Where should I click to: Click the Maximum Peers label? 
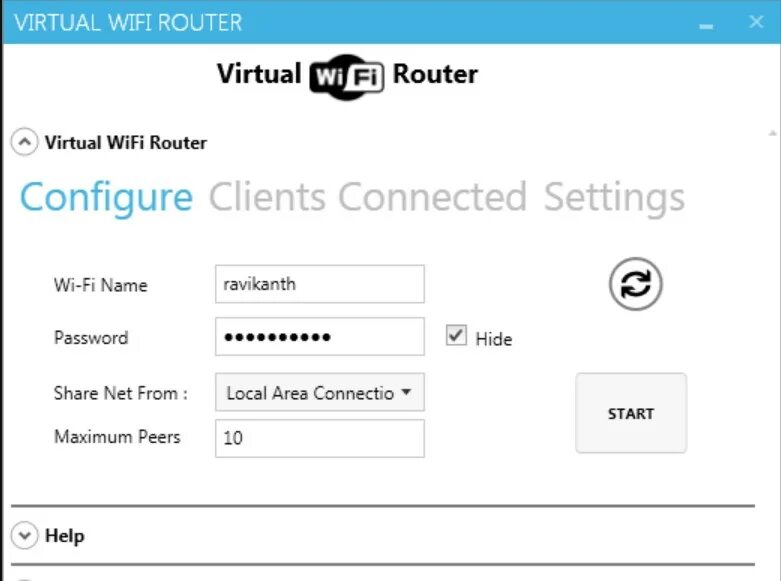tap(117, 436)
